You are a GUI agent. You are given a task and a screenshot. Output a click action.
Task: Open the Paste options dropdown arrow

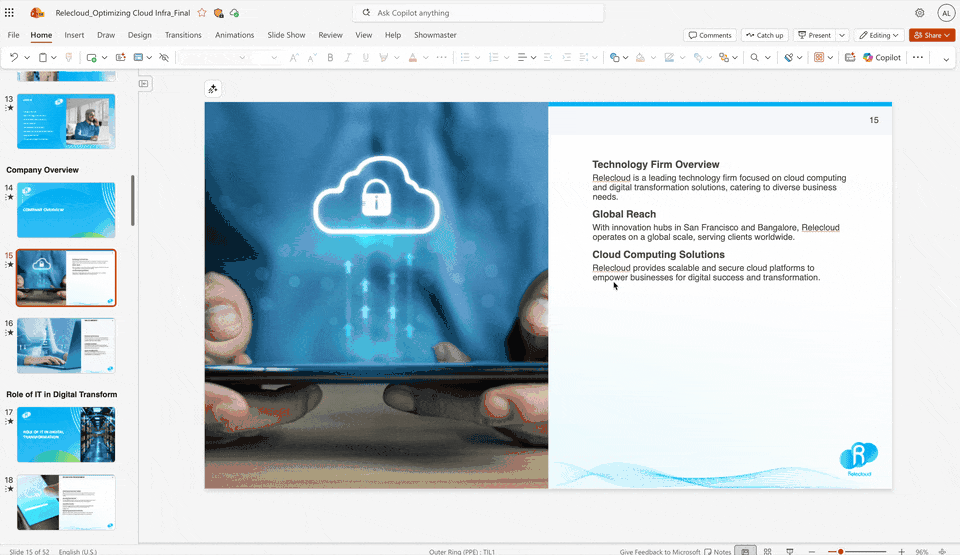54,58
